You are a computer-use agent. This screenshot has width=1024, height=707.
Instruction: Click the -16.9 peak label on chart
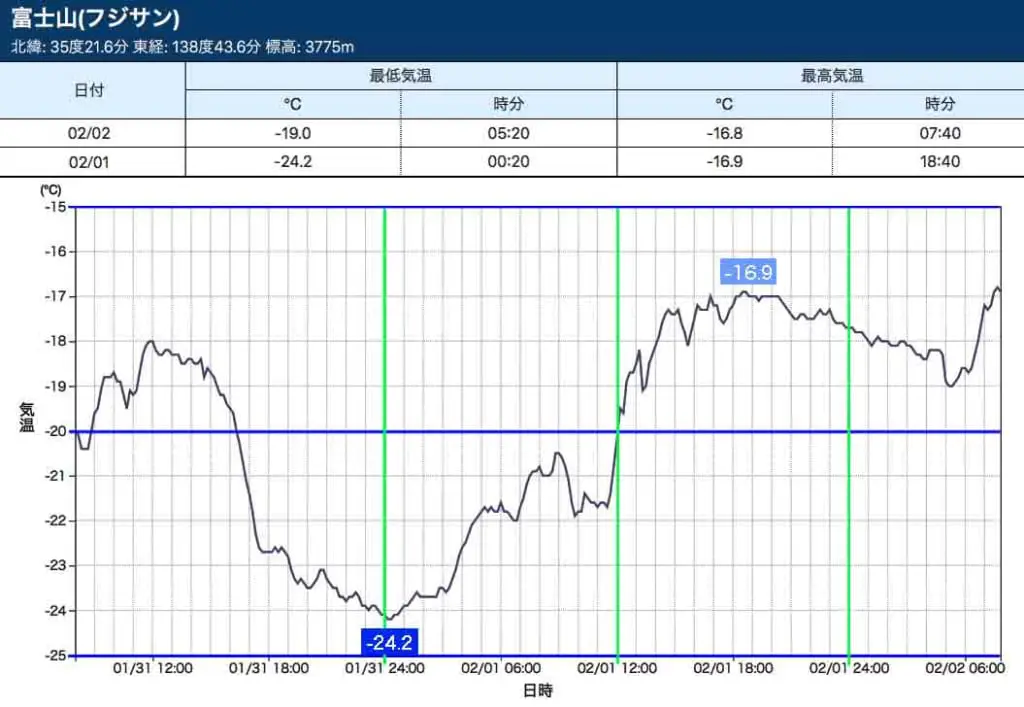click(748, 272)
